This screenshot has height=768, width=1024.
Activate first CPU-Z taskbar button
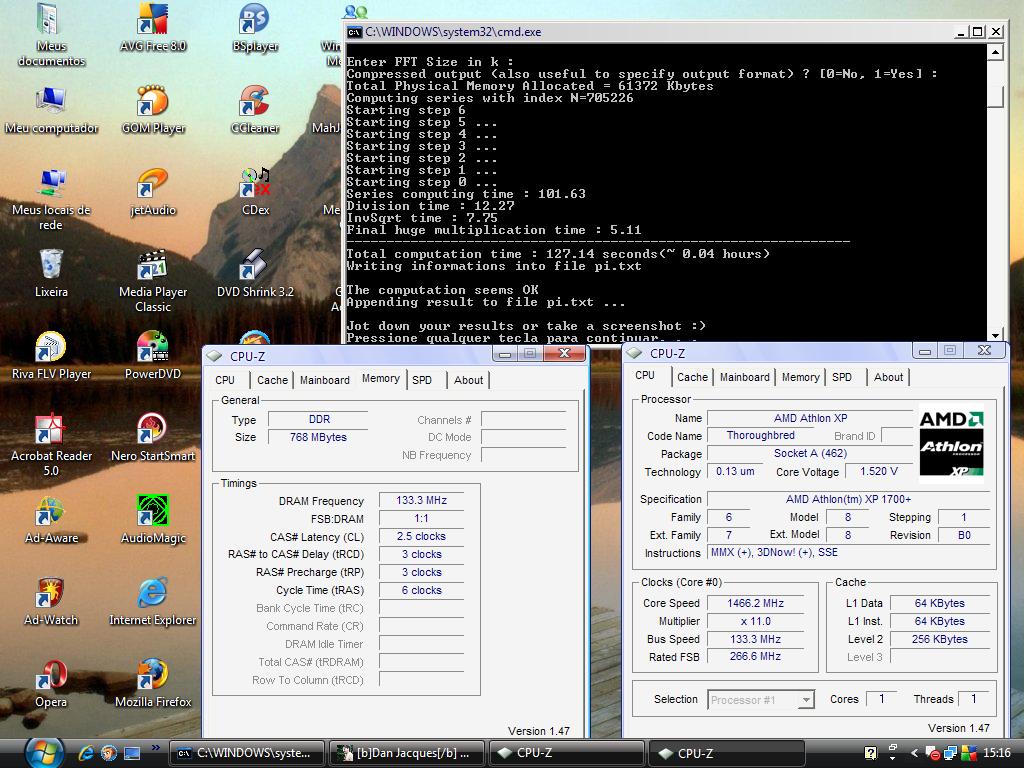click(567, 753)
